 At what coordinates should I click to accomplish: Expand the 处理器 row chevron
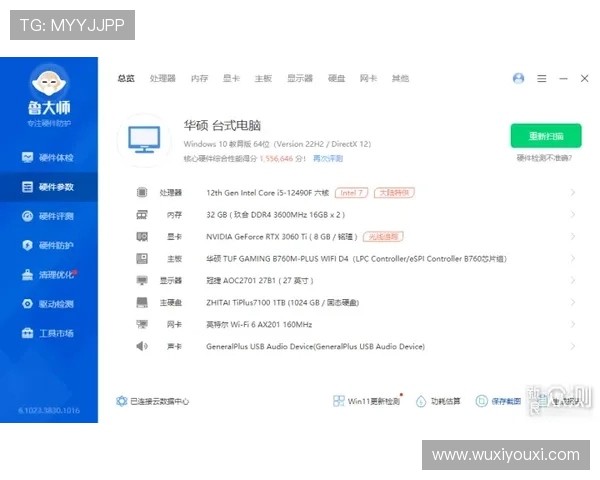pos(572,192)
